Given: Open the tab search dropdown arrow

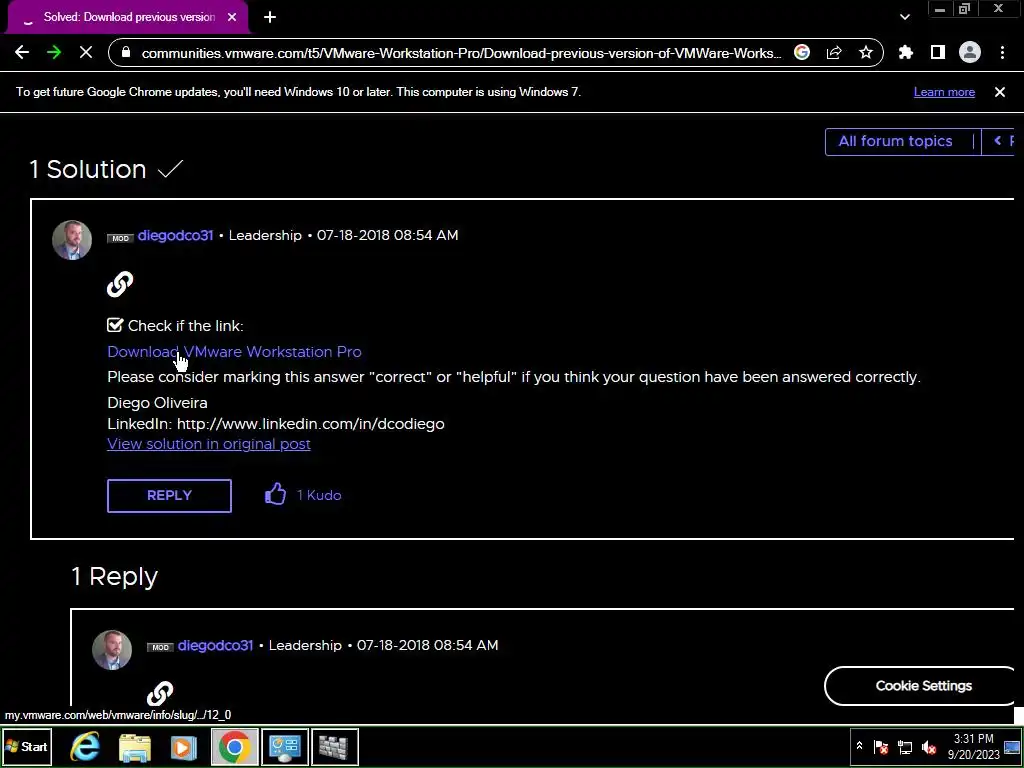Looking at the screenshot, I should click(x=904, y=18).
